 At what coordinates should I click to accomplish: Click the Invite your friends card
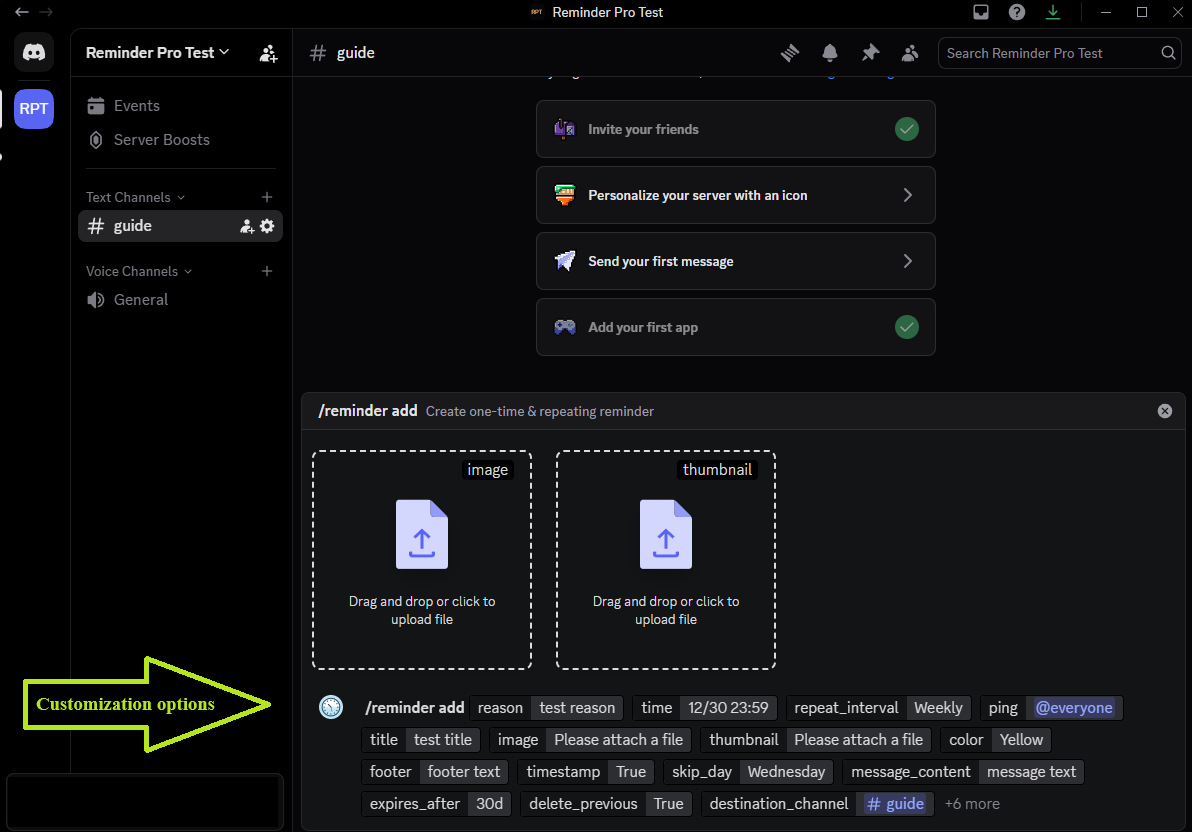coord(736,129)
